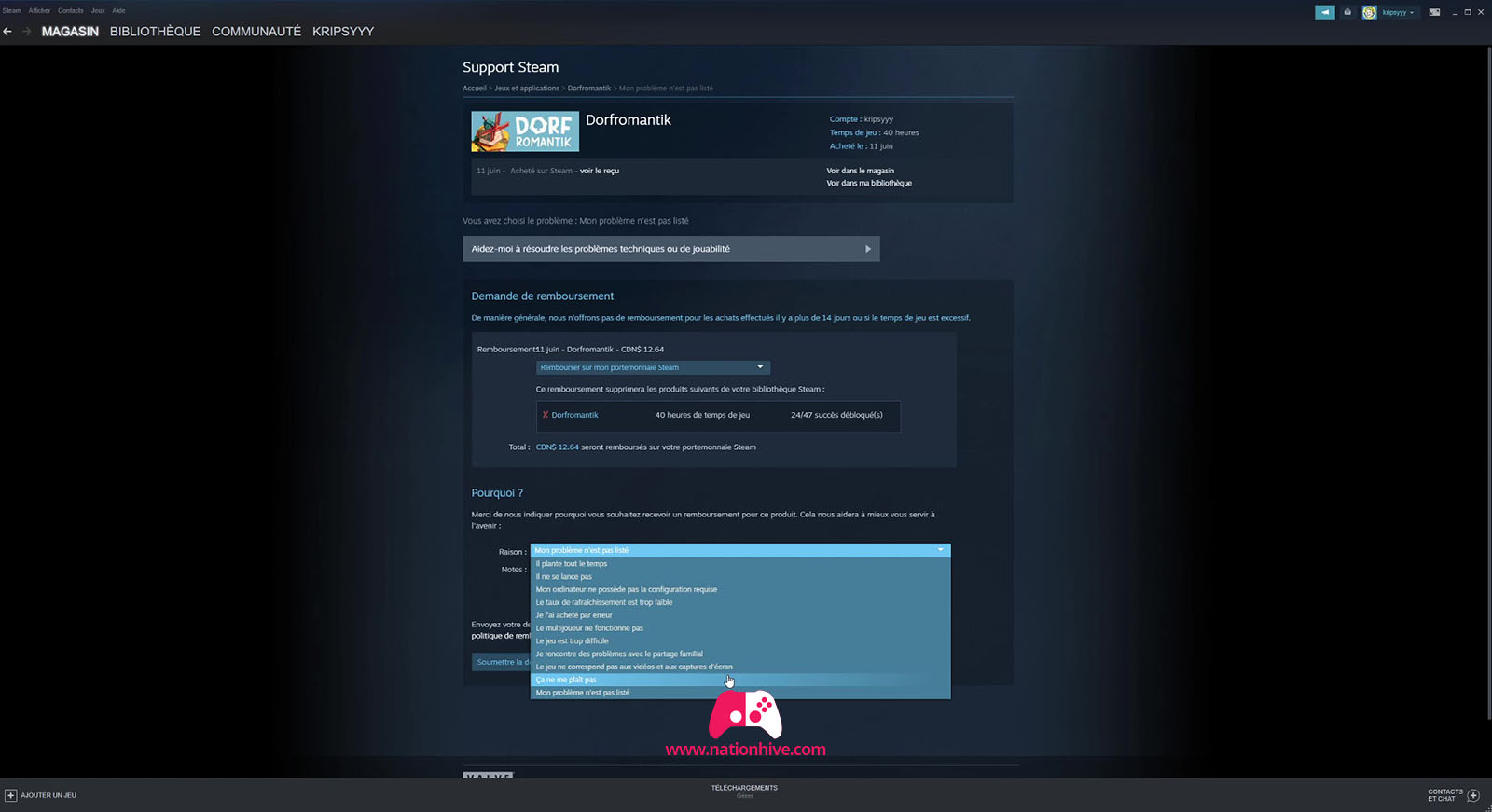Select 'Mon ordinateur ne possède pas la configuration requise'

tap(740, 589)
